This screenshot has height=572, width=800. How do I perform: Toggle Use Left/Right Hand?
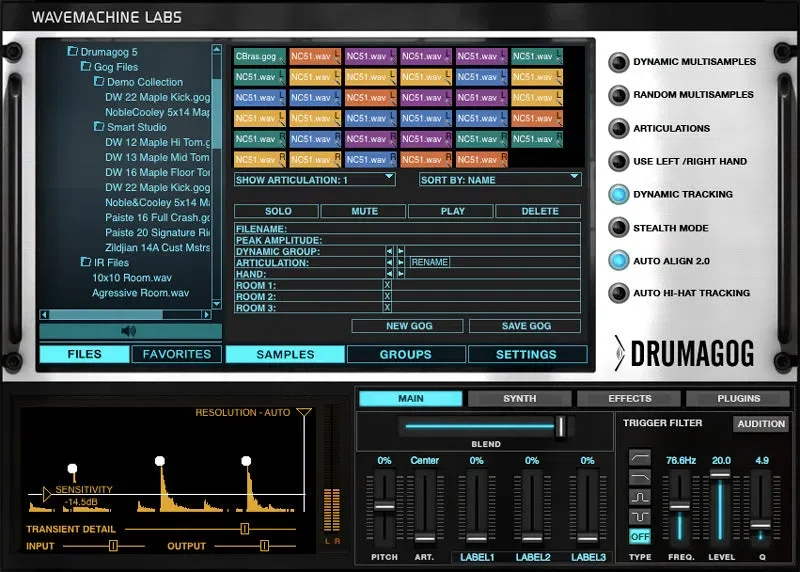(619, 162)
